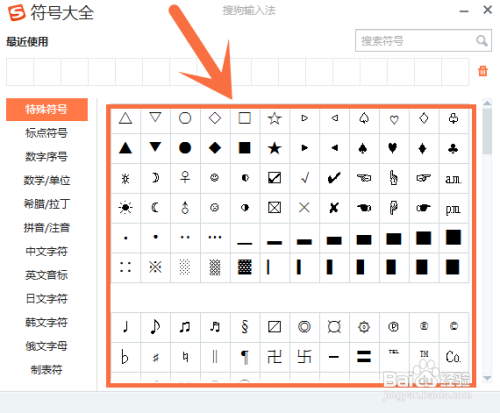Pick the solid black heart symbol
This screenshot has height=413, width=500.
(x=393, y=148)
